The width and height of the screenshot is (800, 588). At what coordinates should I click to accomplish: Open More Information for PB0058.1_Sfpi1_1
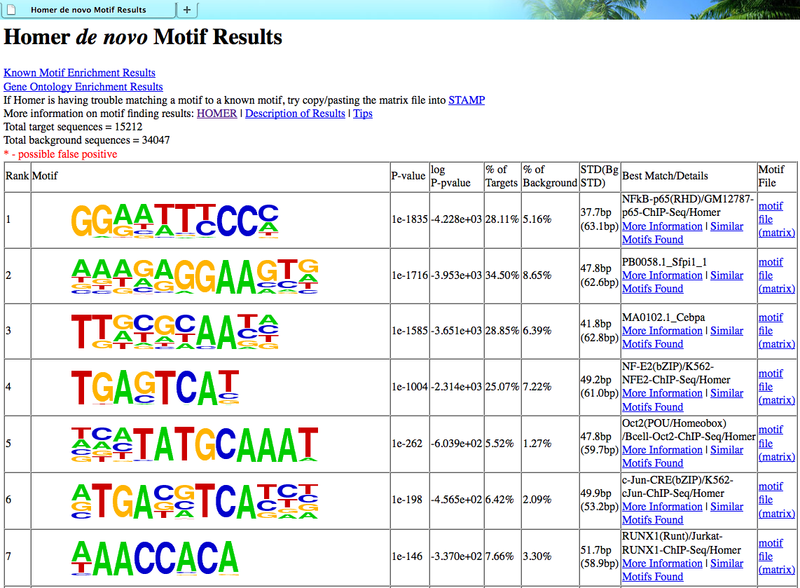coord(662,275)
